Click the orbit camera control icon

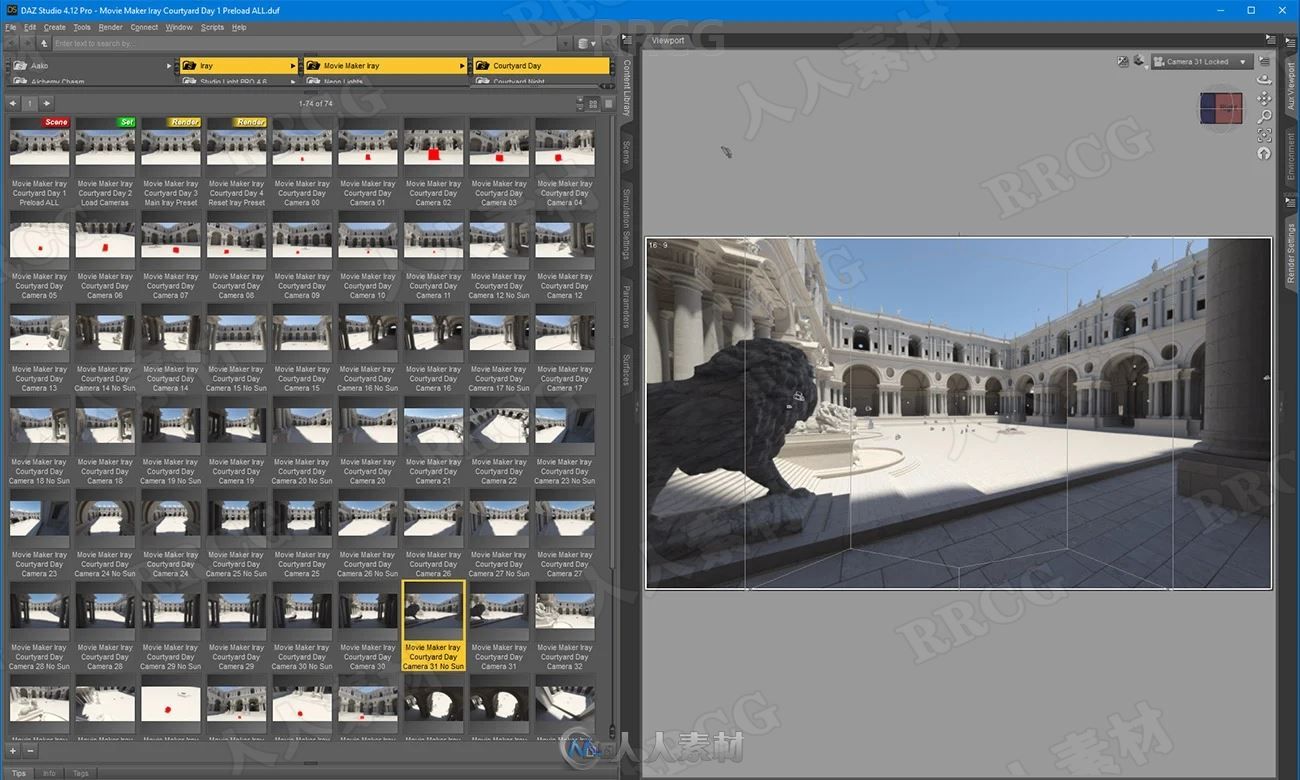[x=1264, y=80]
